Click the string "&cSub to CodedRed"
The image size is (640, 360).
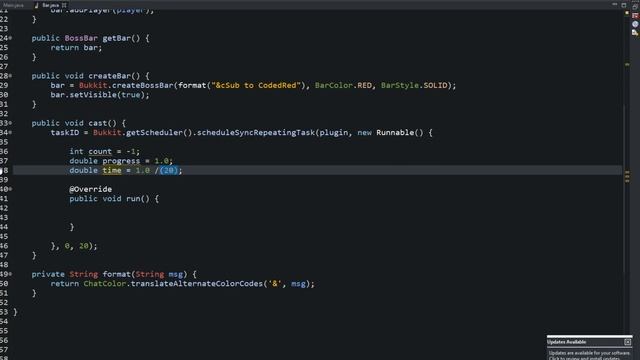click(x=256, y=85)
